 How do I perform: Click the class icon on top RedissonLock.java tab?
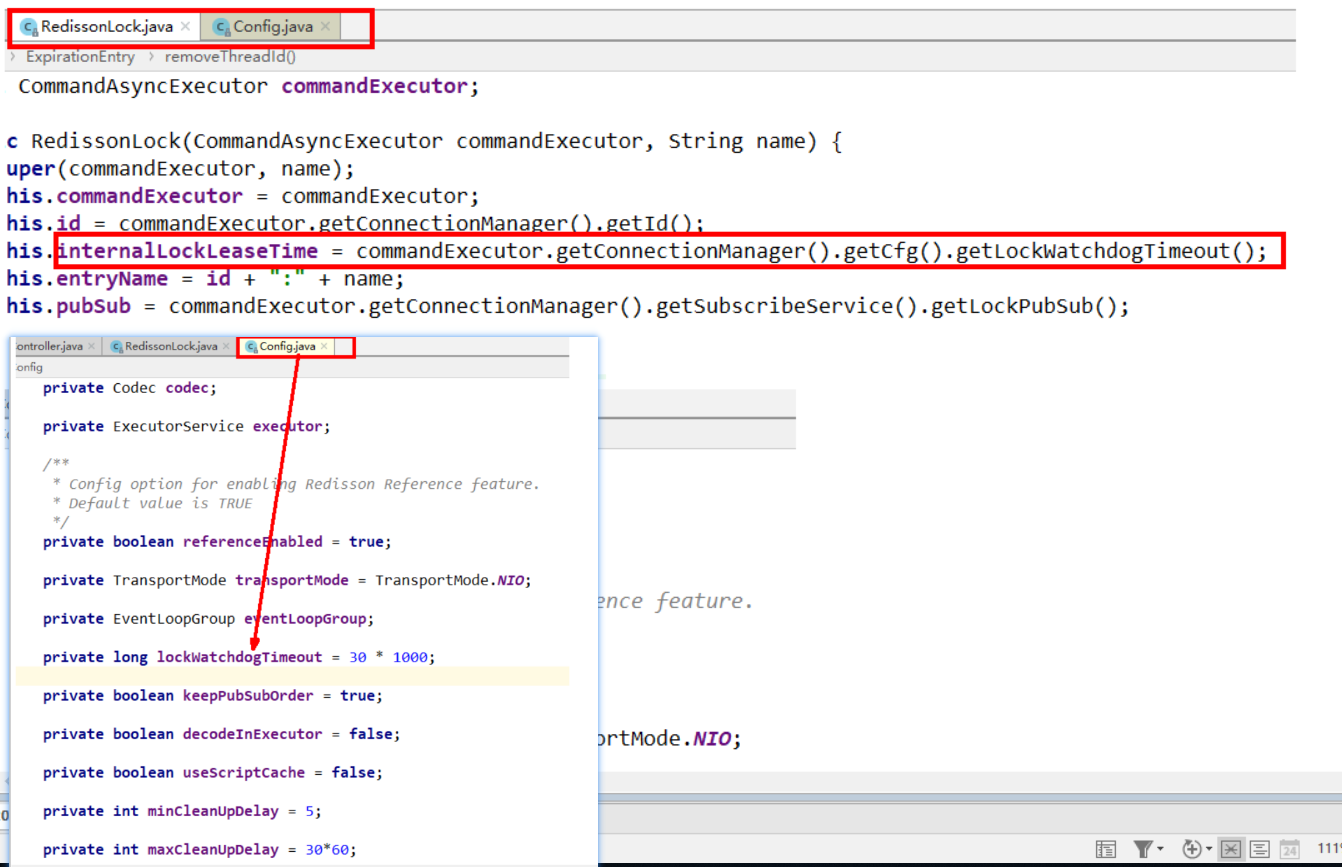[x=29, y=27]
